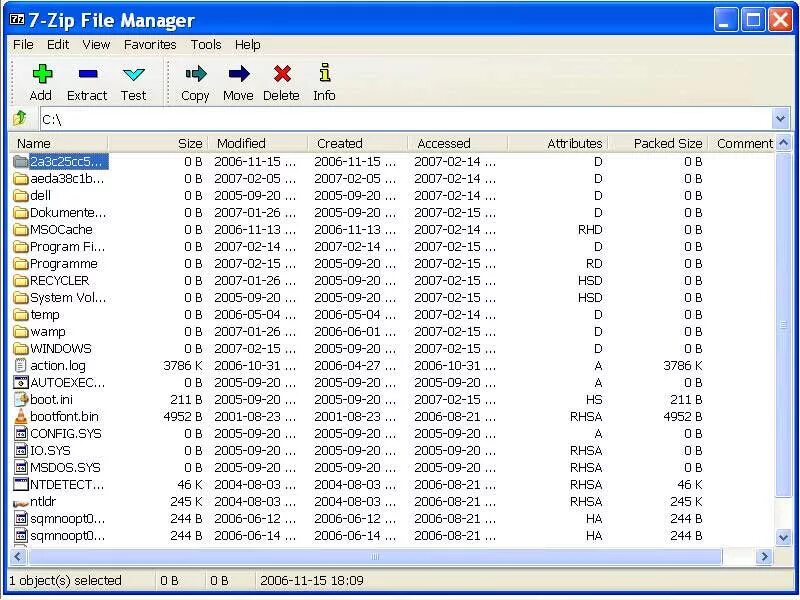Select the Programme folder name
This screenshot has height=600, width=800.
(64, 264)
